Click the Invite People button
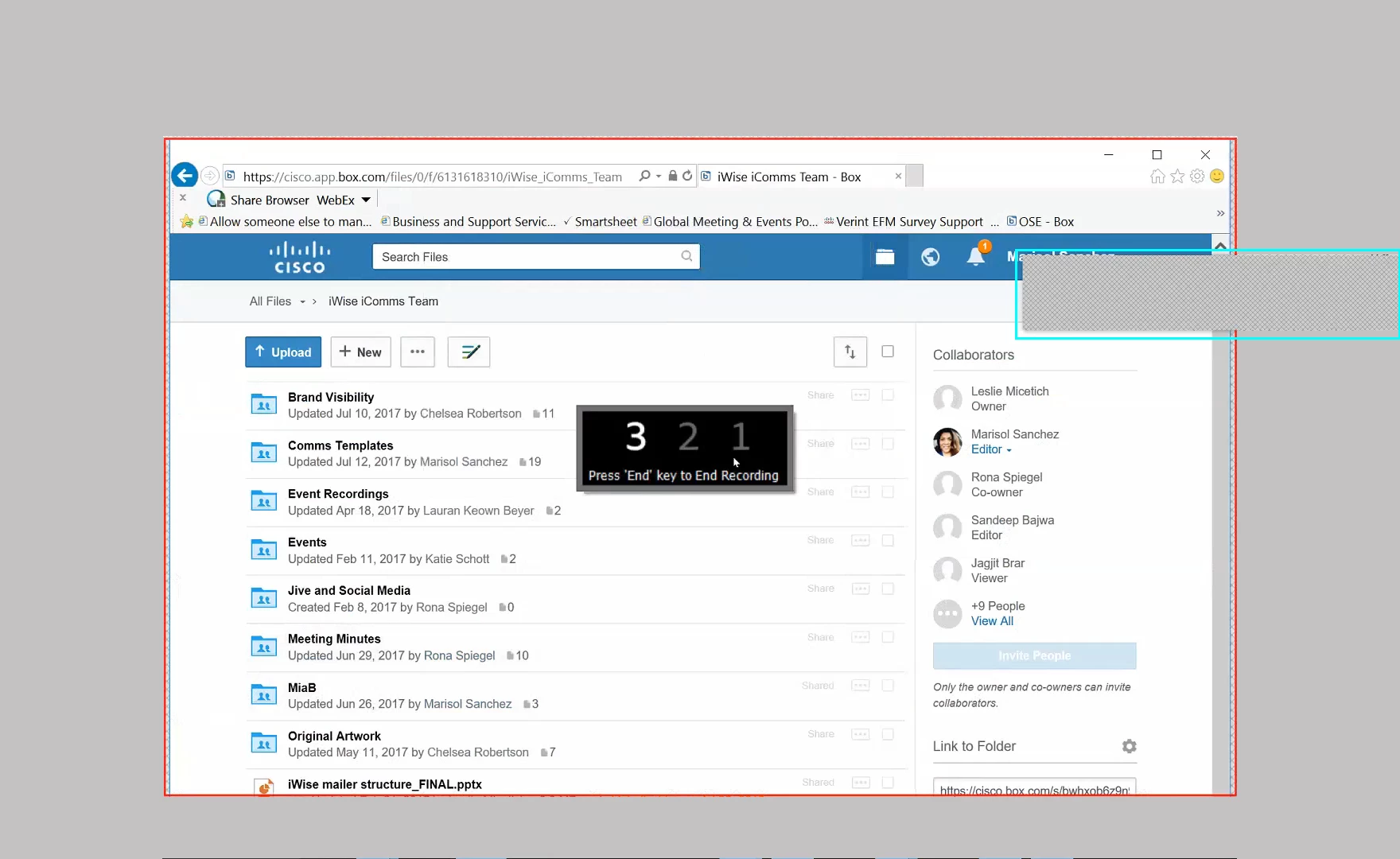Image resolution: width=1400 pixels, height=859 pixels. tap(1035, 656)
